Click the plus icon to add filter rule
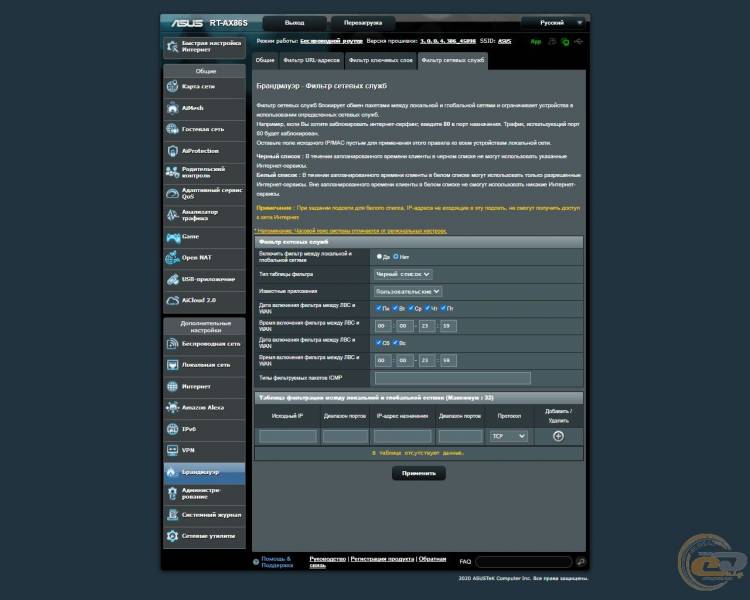 click(558, 436)
